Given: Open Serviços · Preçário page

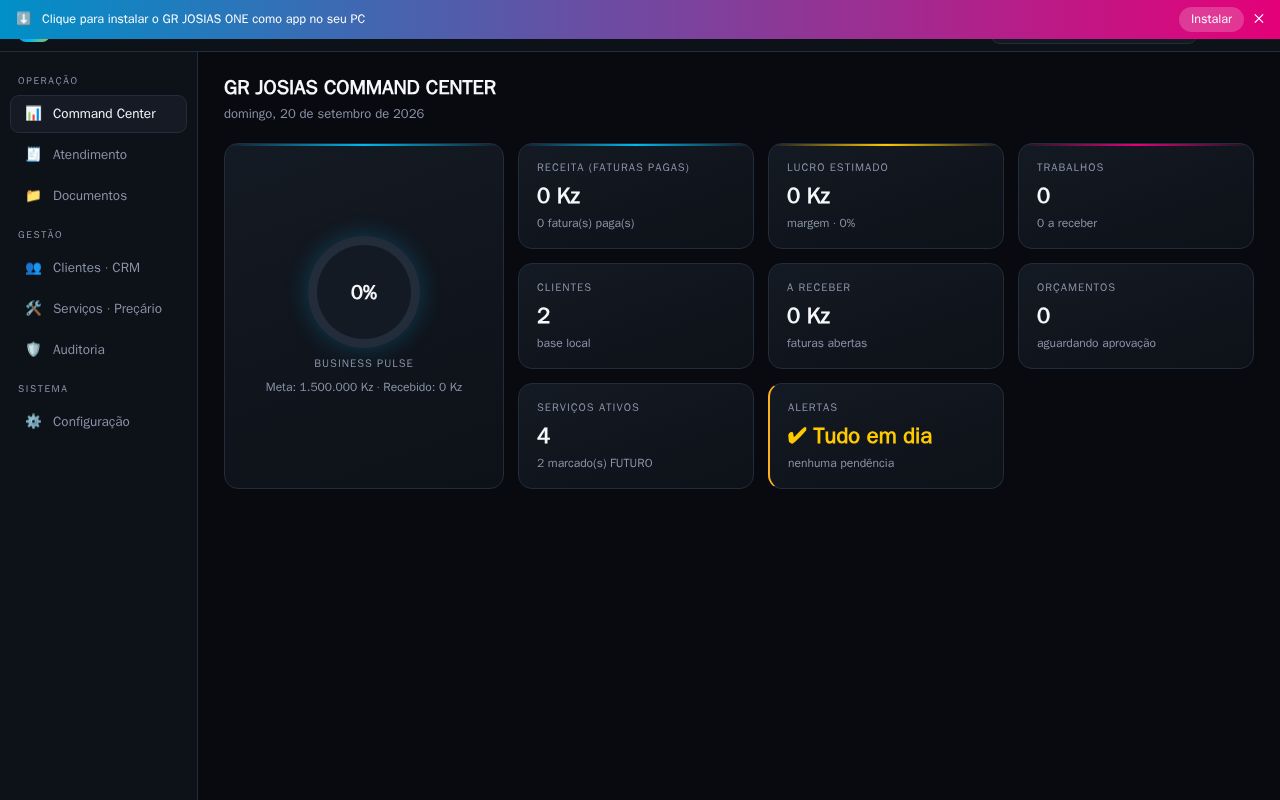Looking at the screenshot, I should click(x=98, y=309).
